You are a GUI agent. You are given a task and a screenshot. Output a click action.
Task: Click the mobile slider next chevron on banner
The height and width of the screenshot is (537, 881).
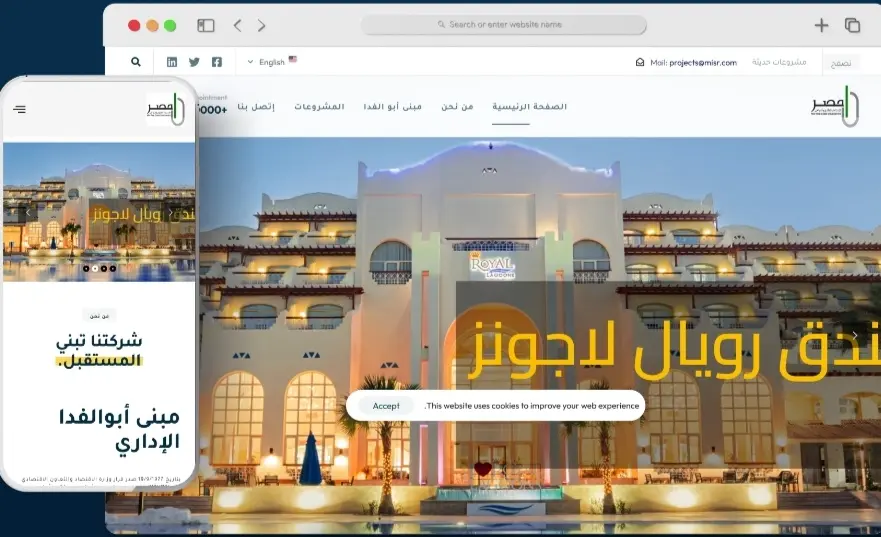[x=171, y=212]
